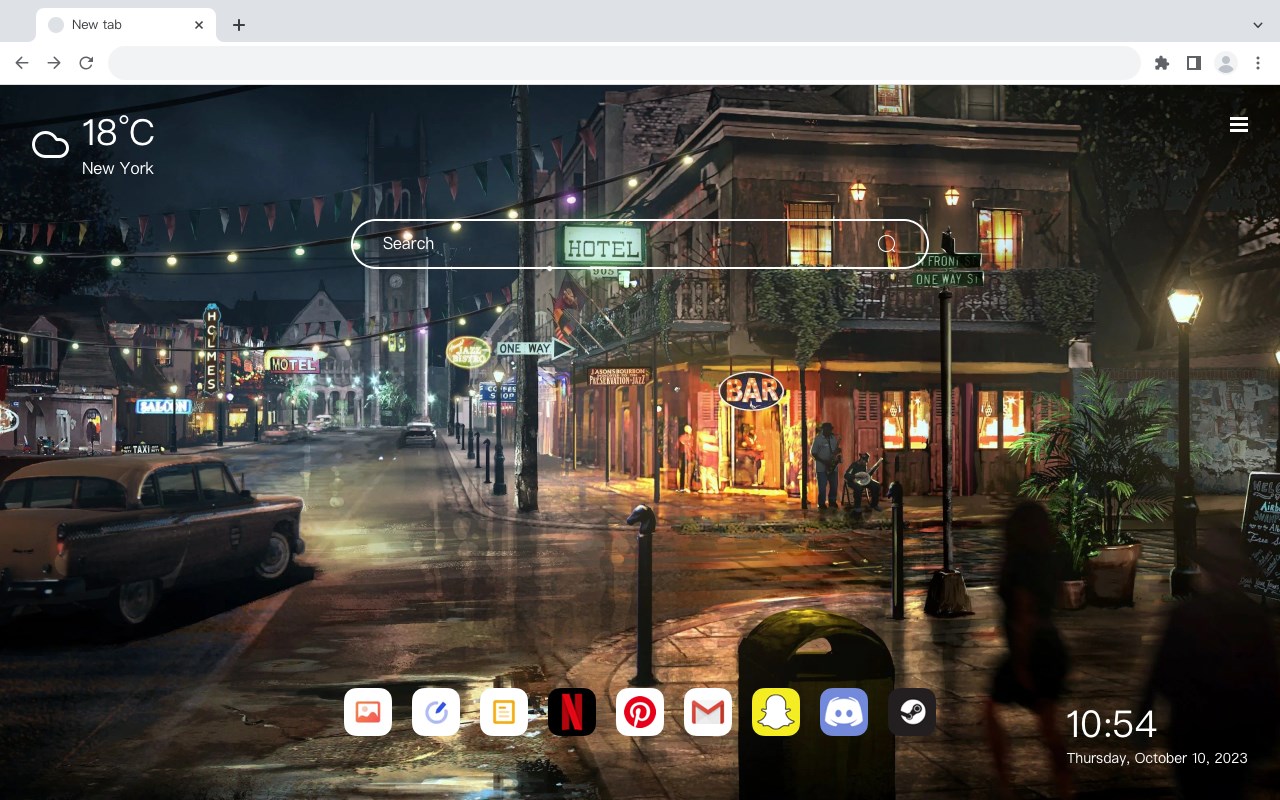The image size is (1280, 800).
Task: Open the orange picture gallery shortcut
Action: (368, 712)
